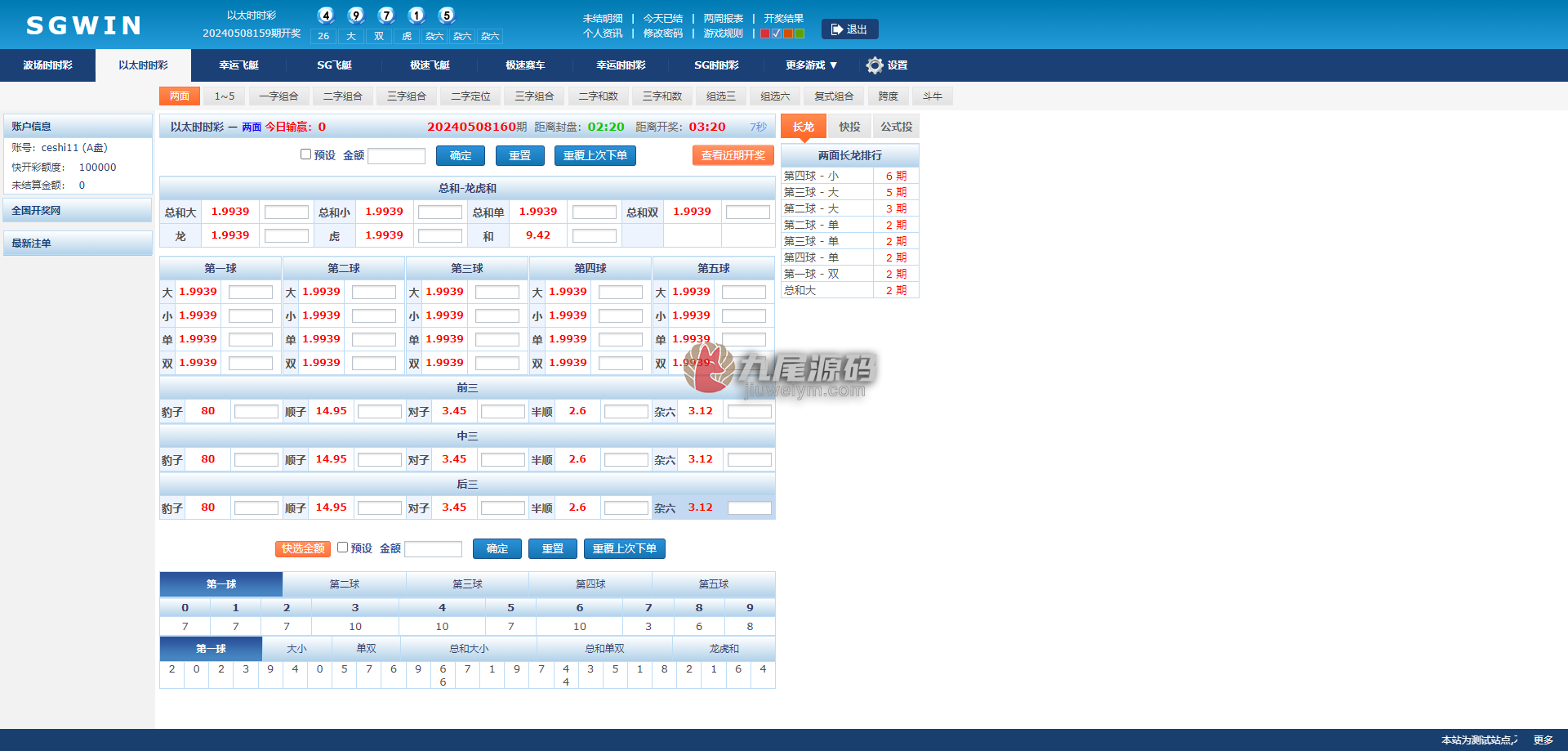Viewport: 1568px width, 751px height.
Task: Select 龙虎和 trend tab
Action: [x=724, y=649]
